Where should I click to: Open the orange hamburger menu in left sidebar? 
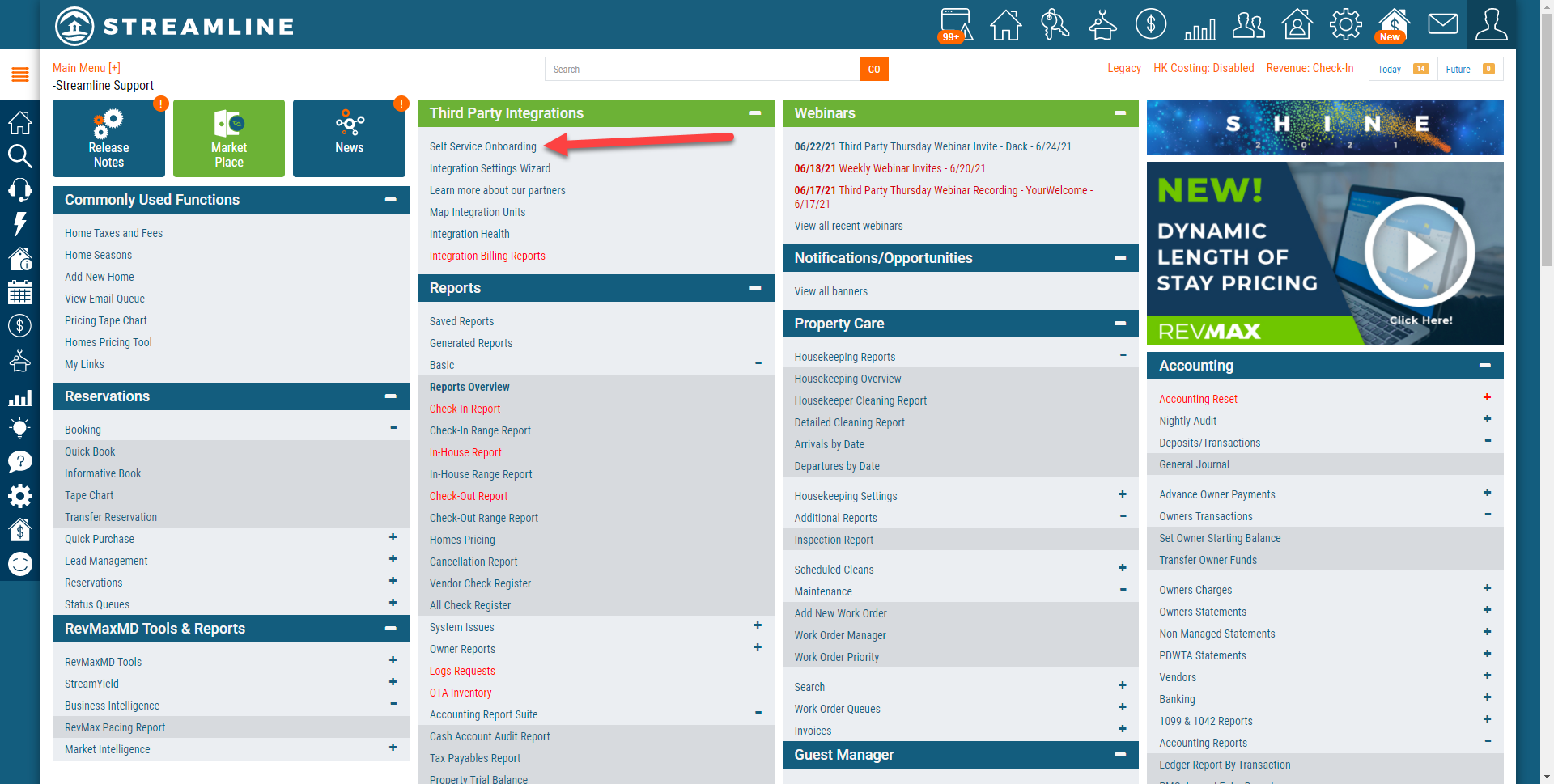[20, 74]
